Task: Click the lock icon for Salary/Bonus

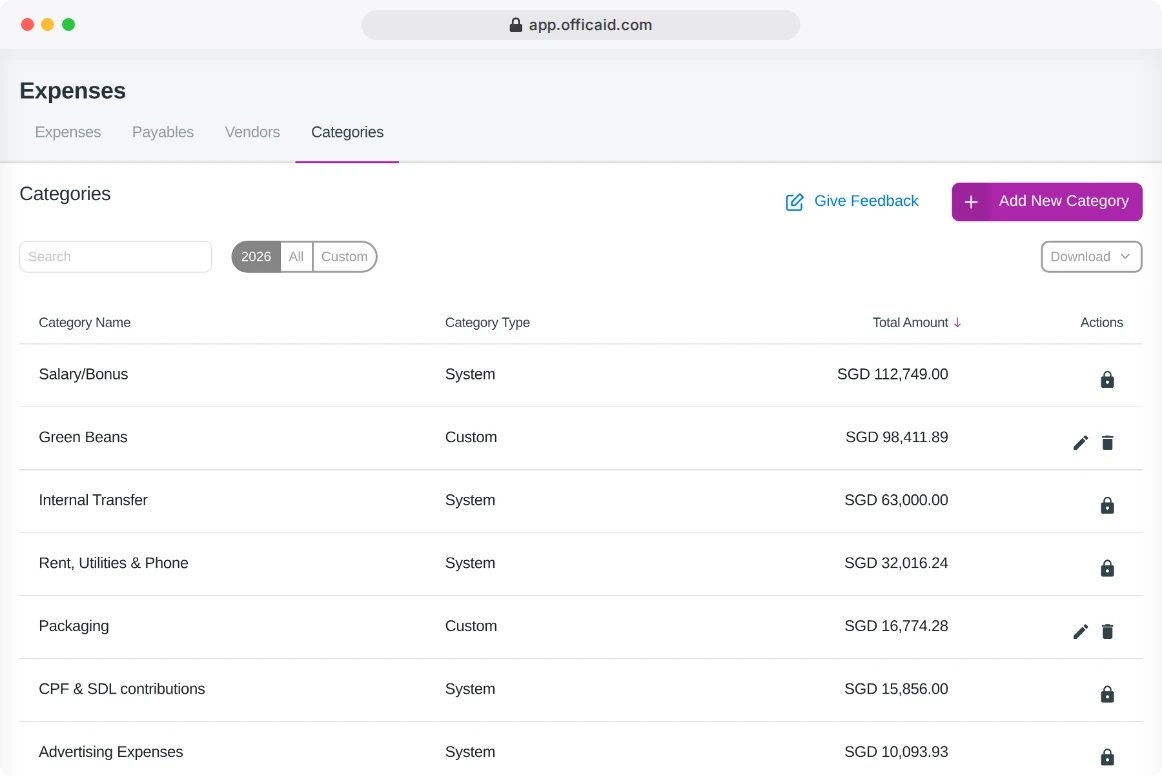Action: point(1107,379)
